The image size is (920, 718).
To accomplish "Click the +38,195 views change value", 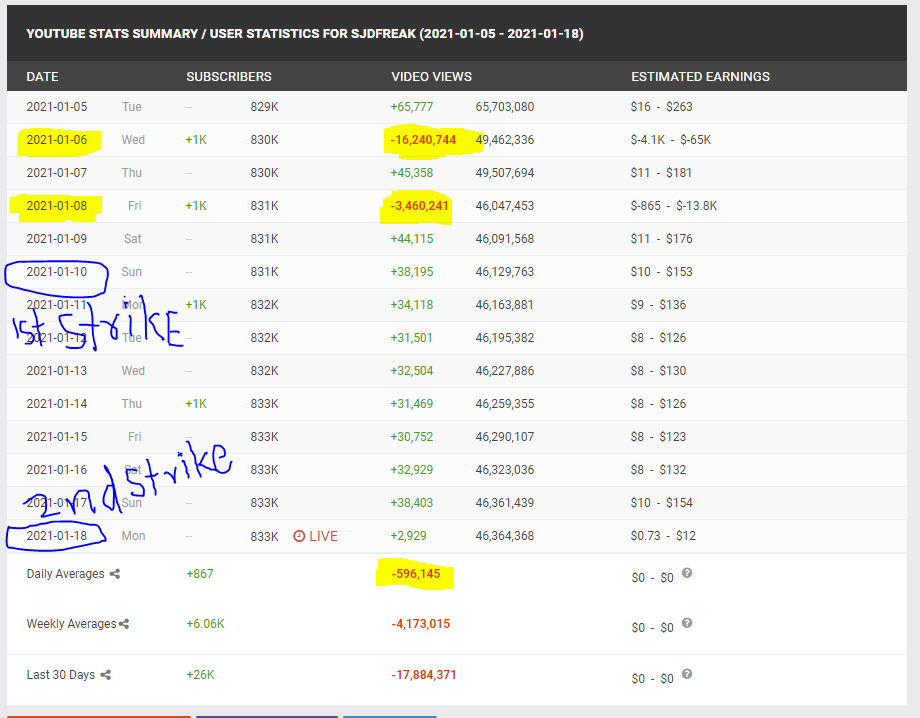I will point(412,272).
